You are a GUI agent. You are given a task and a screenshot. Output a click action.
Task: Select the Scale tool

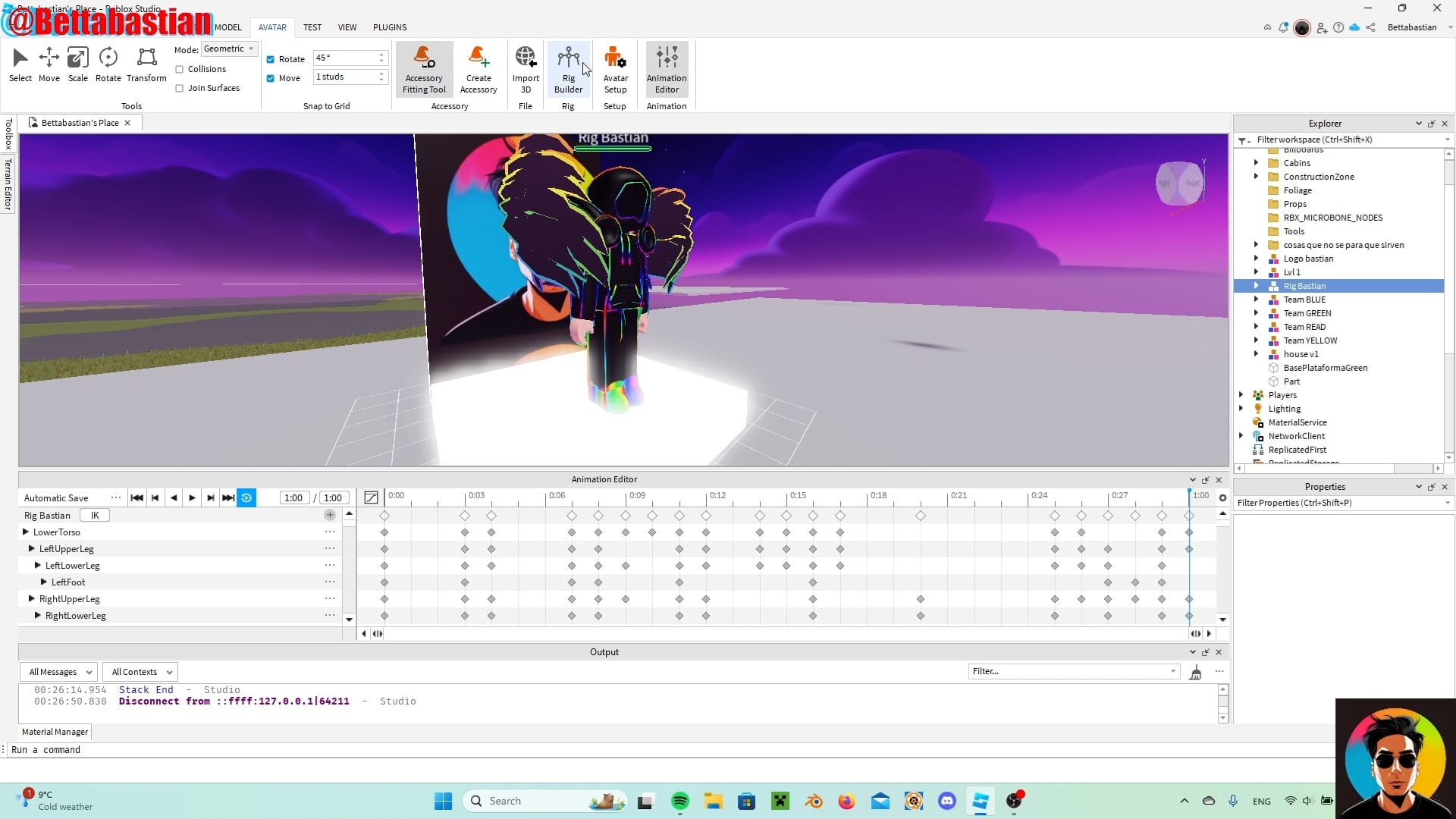coord(77,64)
